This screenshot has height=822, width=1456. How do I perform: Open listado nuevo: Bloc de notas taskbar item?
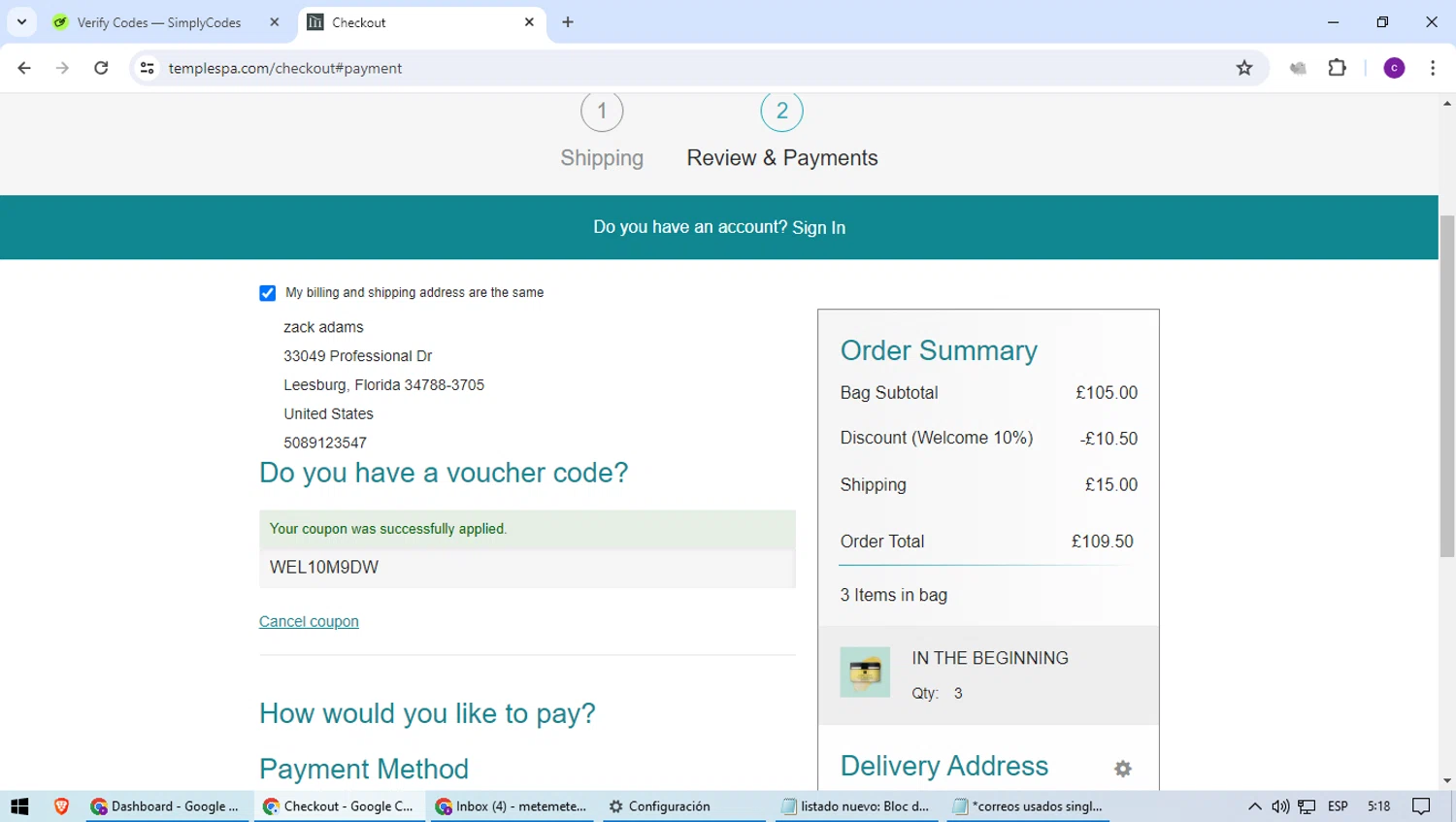[857, 806]
